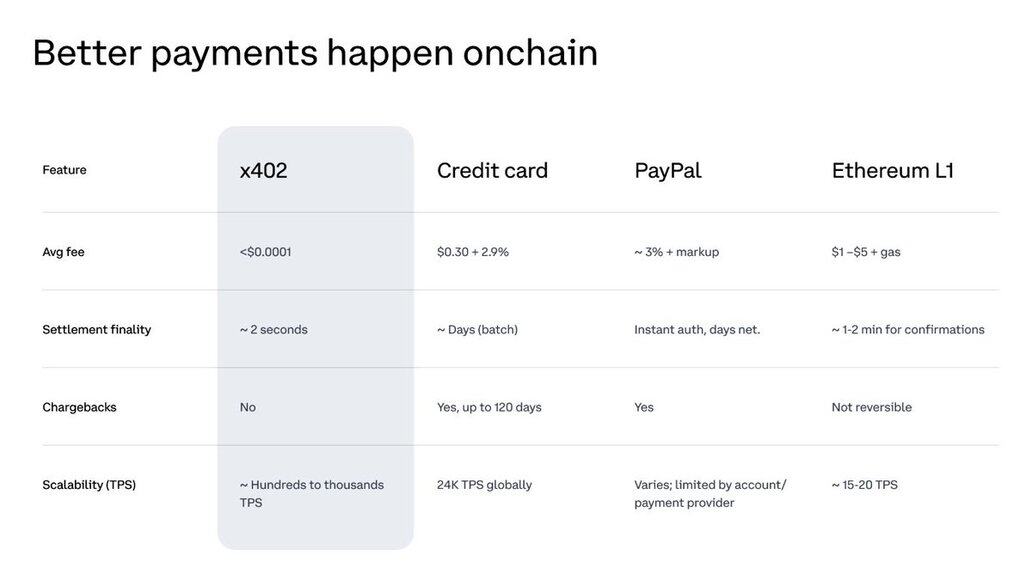
Task: Select the "~ Days (batch)" cell
Action: tap(477, 329)
